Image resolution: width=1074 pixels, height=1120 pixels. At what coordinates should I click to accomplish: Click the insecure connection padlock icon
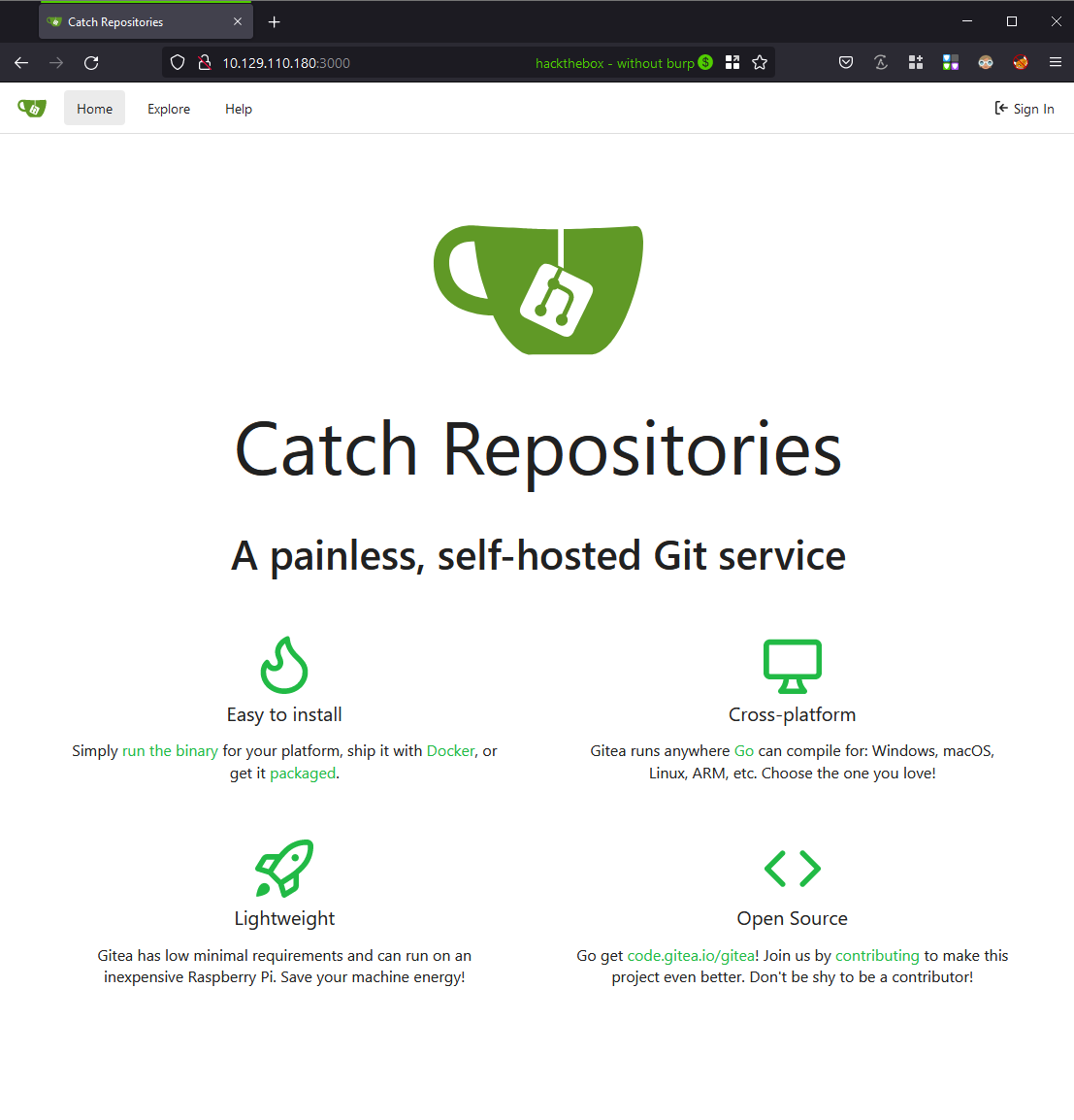tap(204, 62)
